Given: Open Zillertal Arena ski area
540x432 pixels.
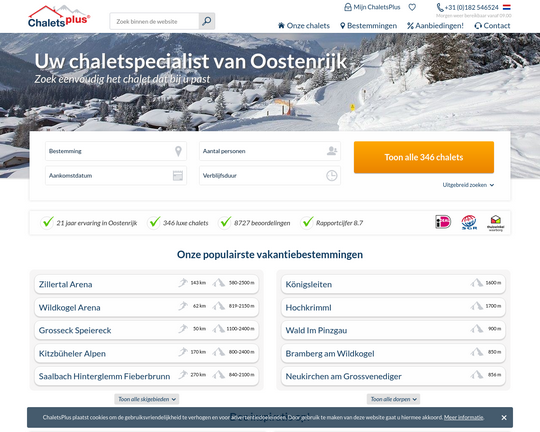Looking at the screenshot, I should pos(147,284).
